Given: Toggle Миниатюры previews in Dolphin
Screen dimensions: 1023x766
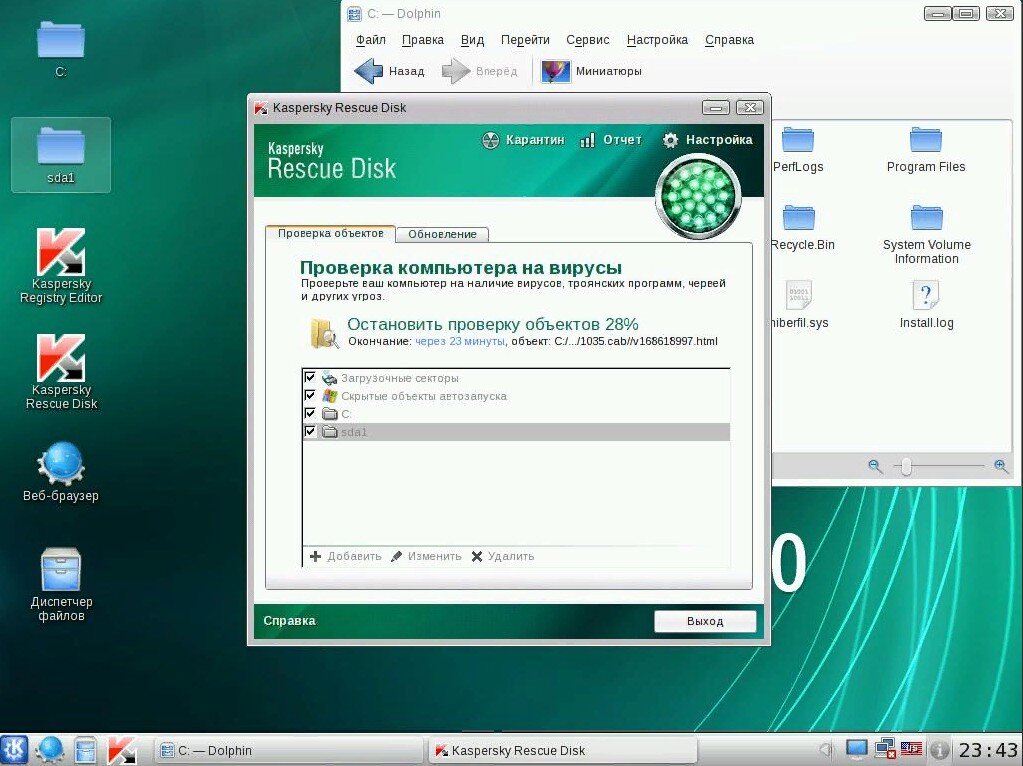Looking at the screenshot, I should tap(592, 71).
